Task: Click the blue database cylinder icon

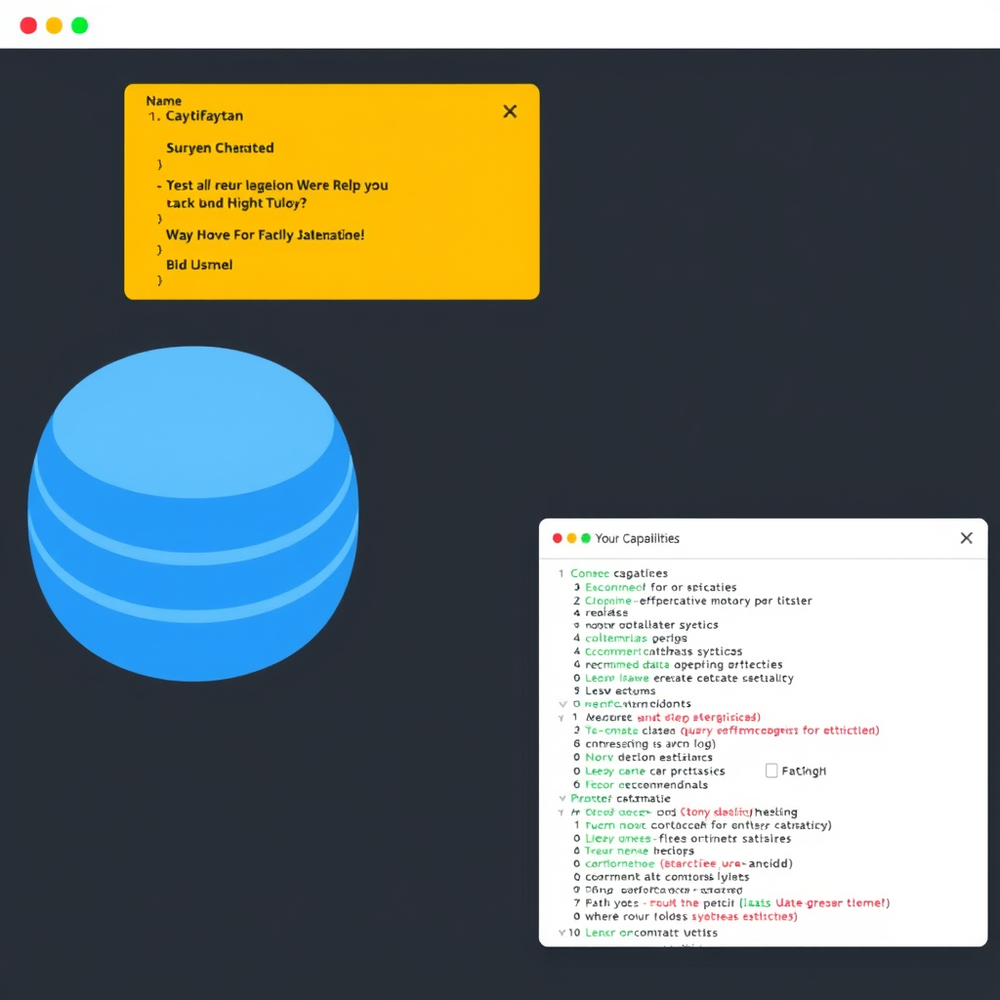Action: point(192,513)
